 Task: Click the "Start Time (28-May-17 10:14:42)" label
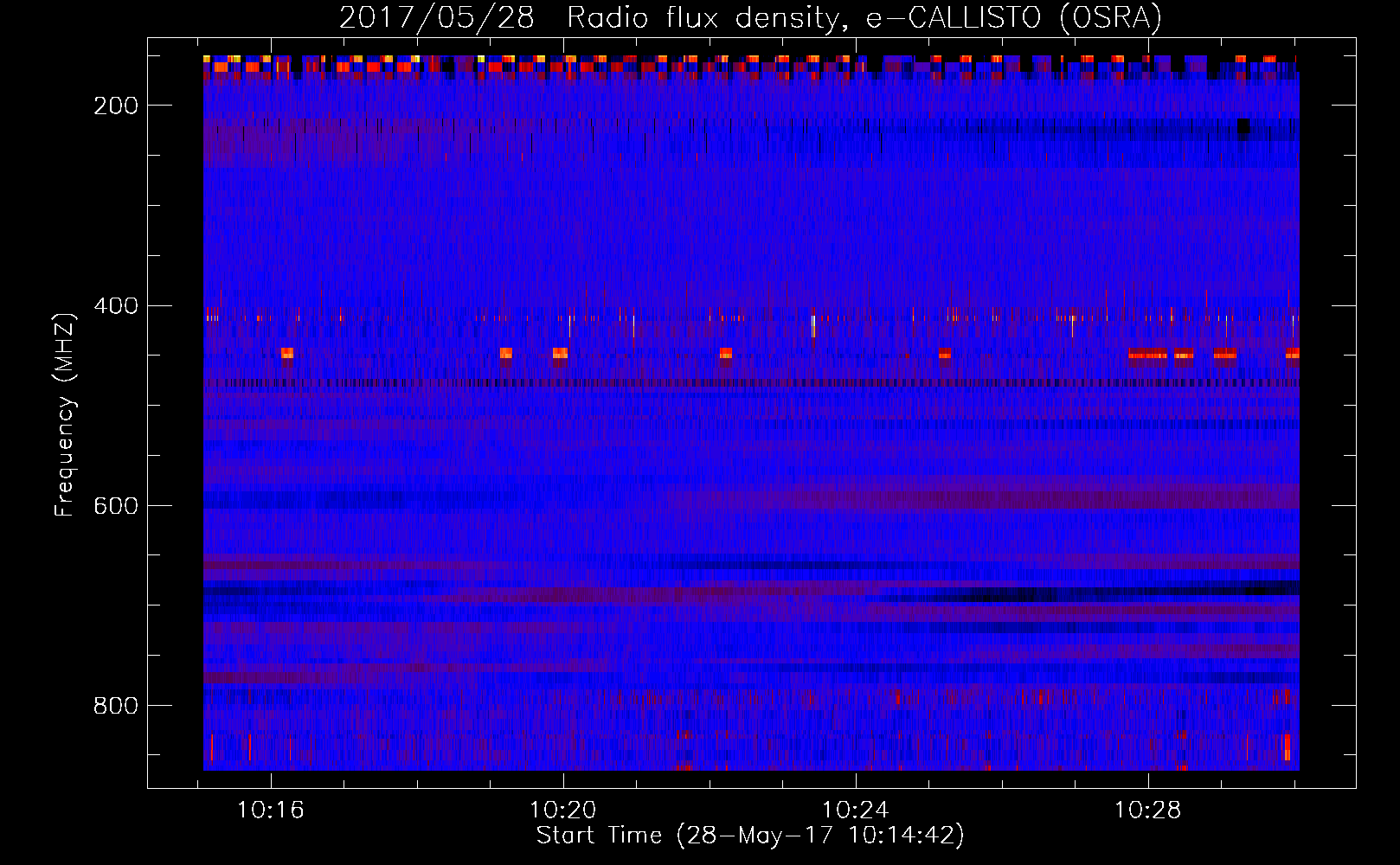[x=750, y=836]
